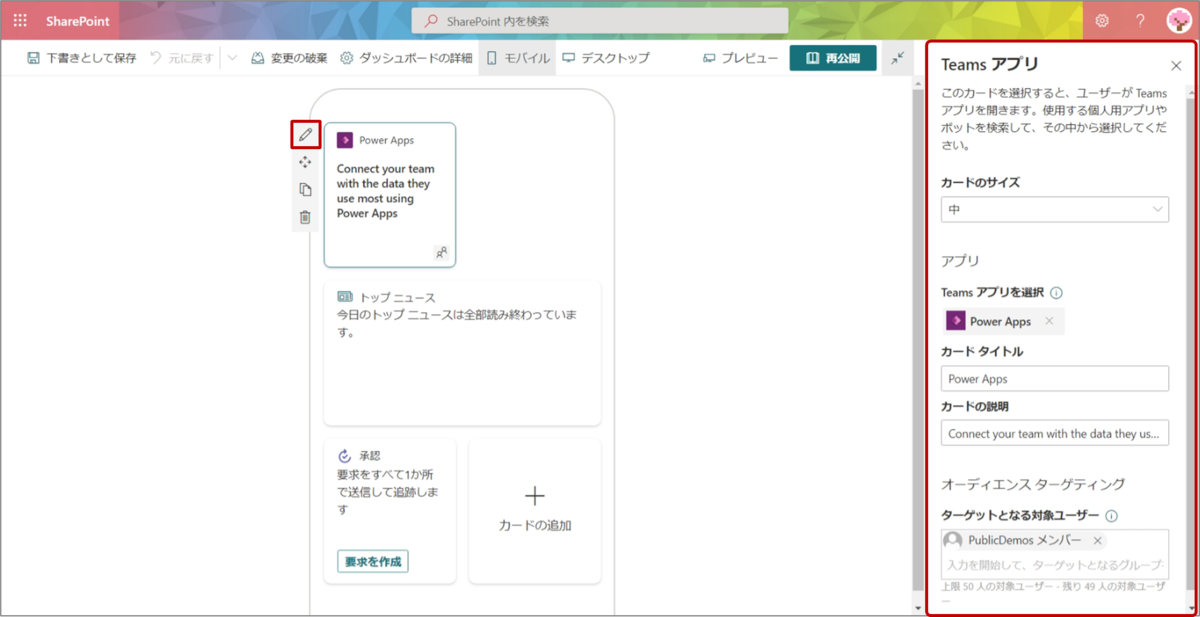Add a new card with カードの追加

(x=535, y=510)
